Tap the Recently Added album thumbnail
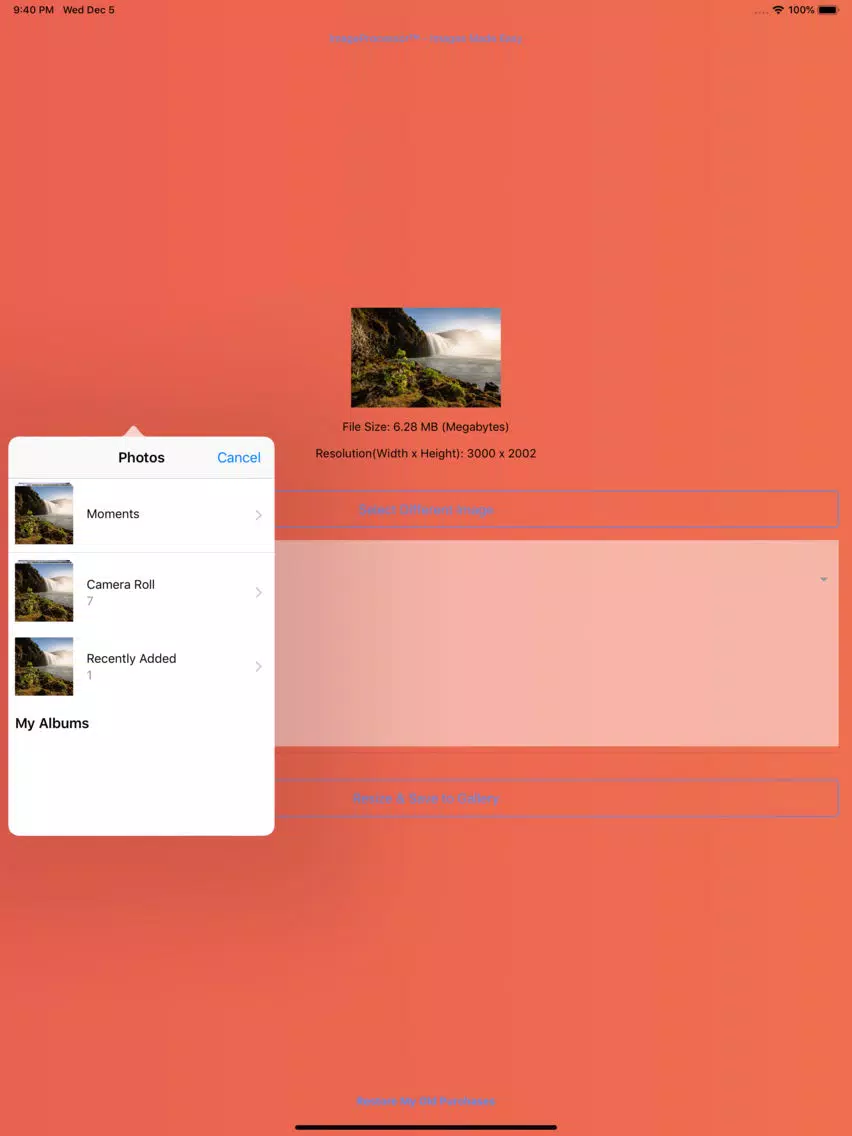The image size is (852, 1136). coord(43,666)
